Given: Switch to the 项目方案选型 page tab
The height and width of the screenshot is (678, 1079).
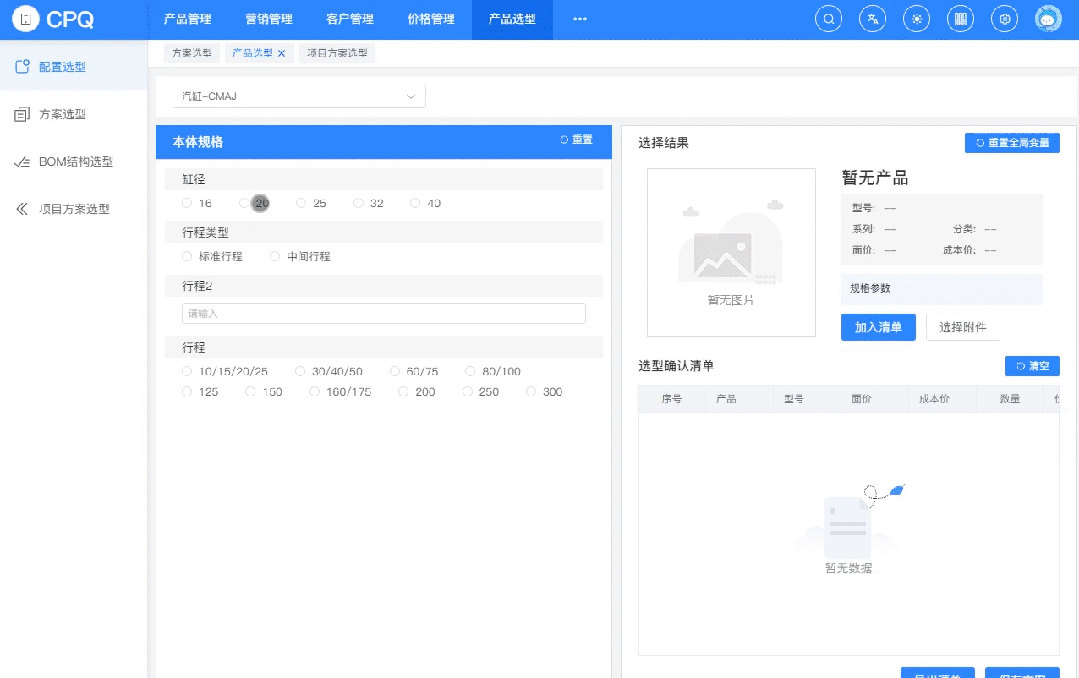Looking at the screenshot, I should pyautogui.click(x=337, y=53).
